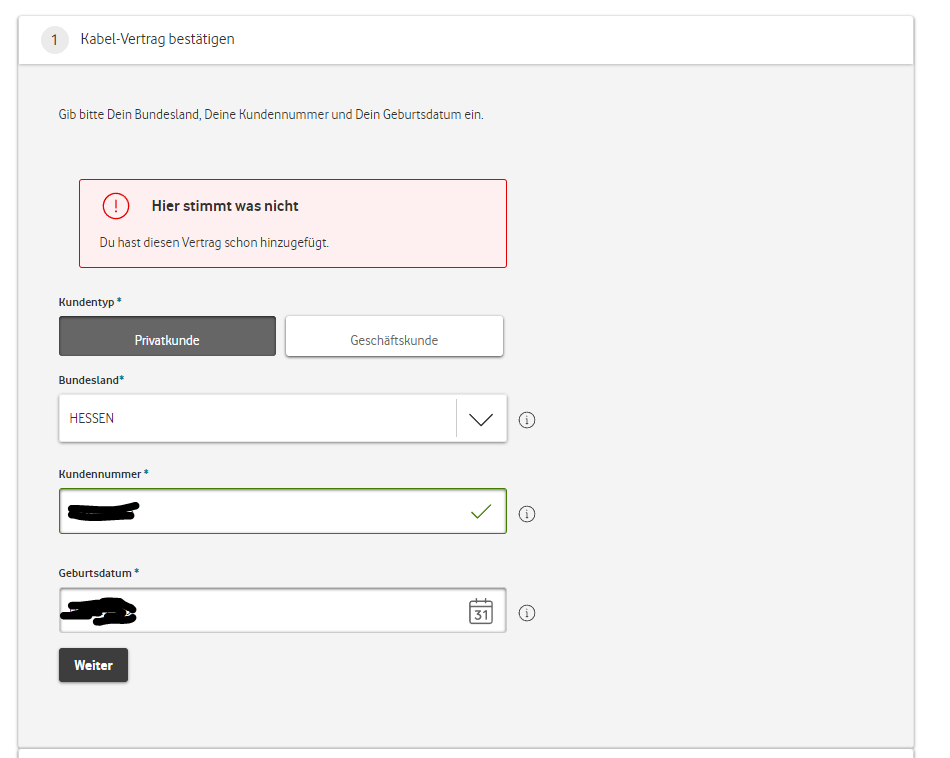Screen dimensions: 950x758
Task: Click the Weiter button
Action: pyautogui.click(x=93, y=665)
